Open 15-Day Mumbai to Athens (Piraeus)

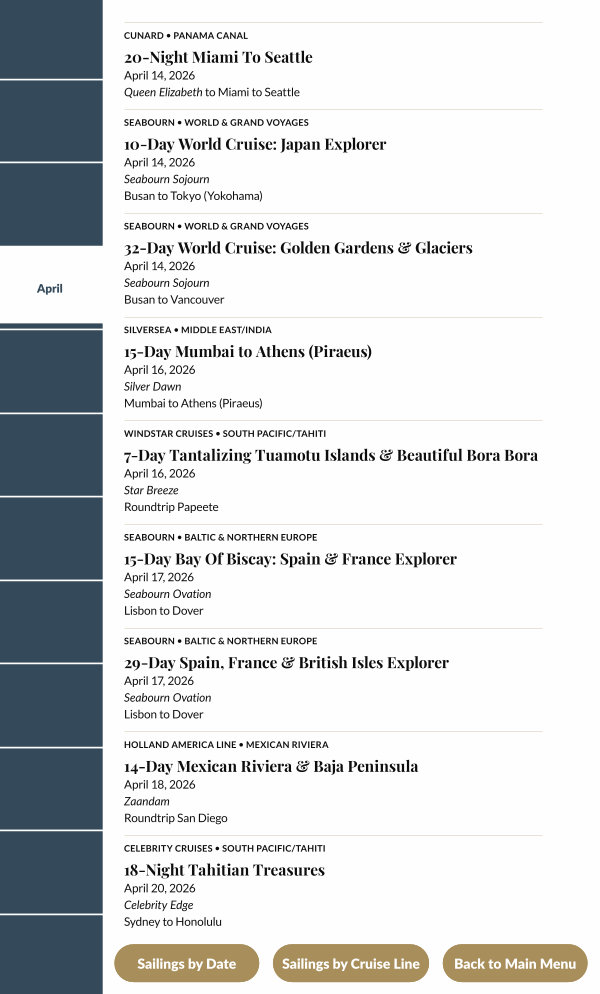[x=248, y=352]
